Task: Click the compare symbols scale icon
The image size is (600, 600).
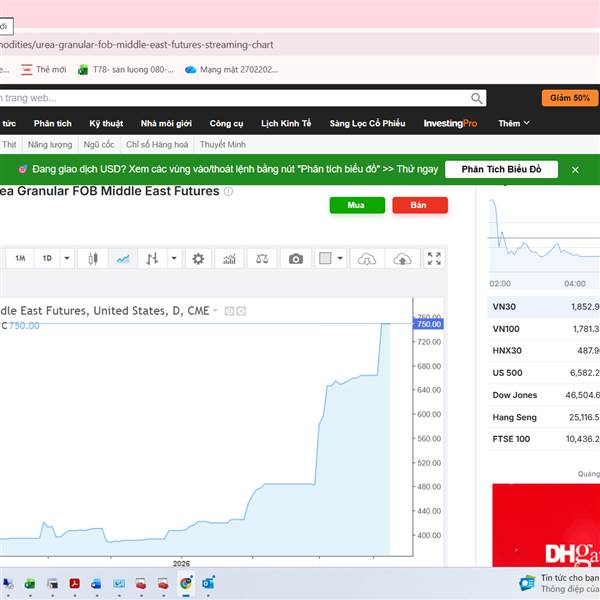Action: 262,259
